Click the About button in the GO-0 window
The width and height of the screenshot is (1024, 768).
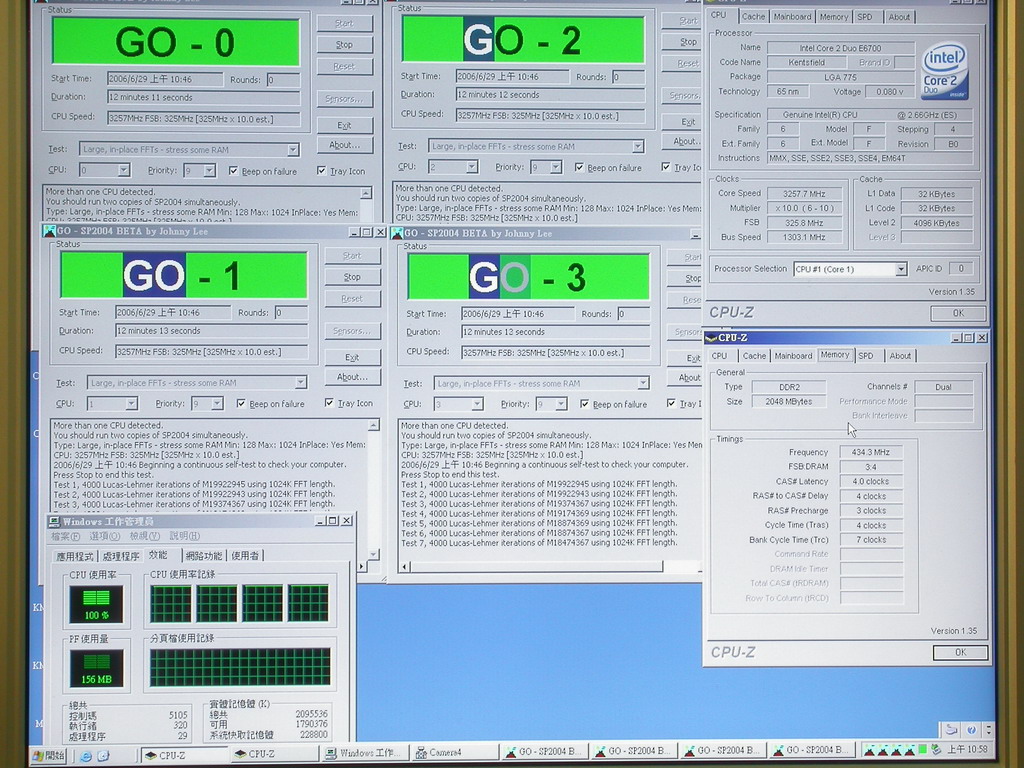pos(344,144)
